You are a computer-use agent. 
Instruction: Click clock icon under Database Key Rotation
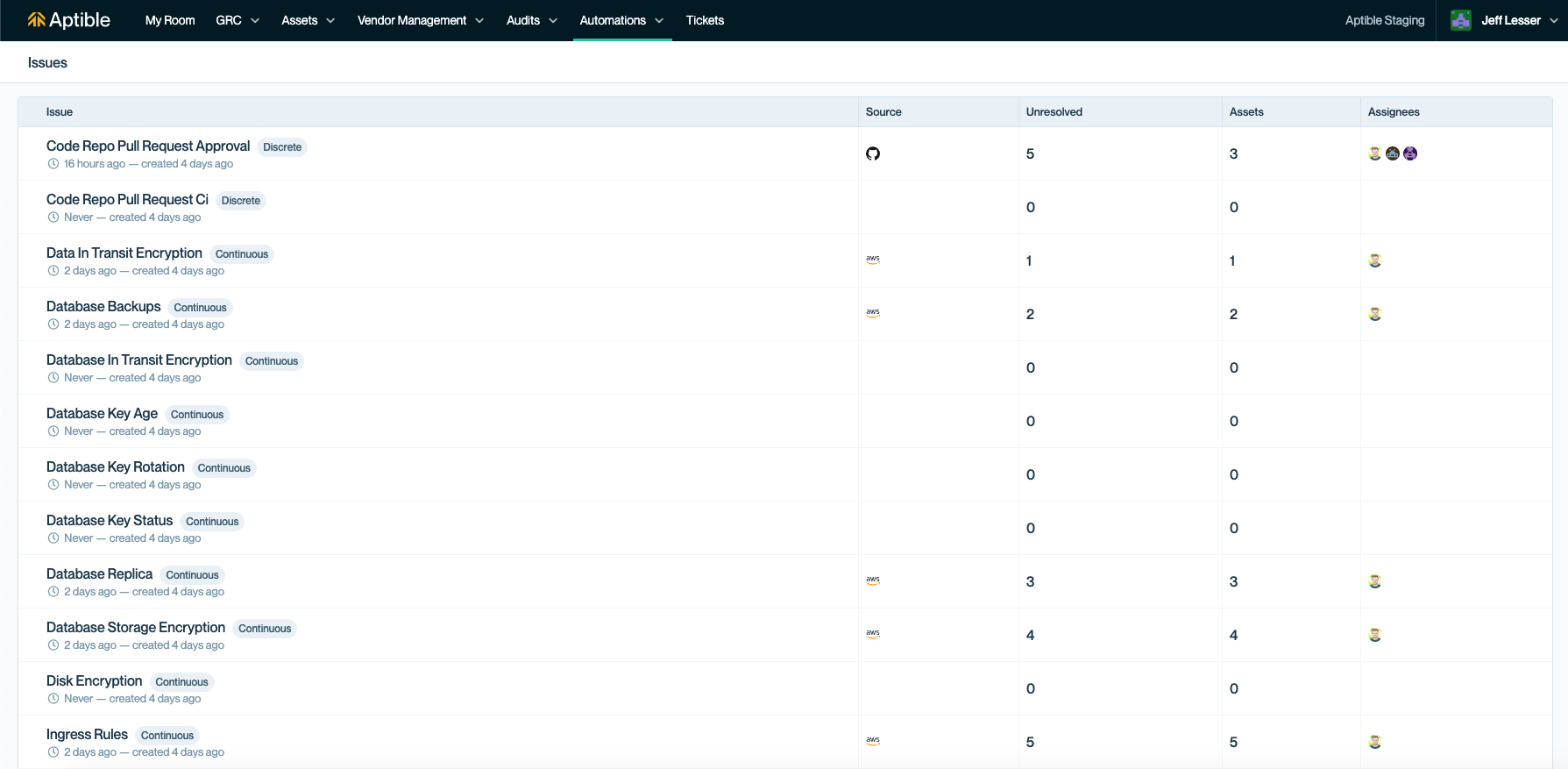(x=53, y=485)
